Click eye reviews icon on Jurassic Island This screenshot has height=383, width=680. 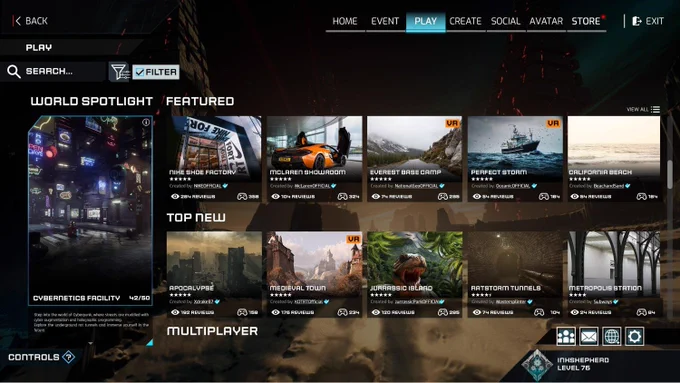376,312
